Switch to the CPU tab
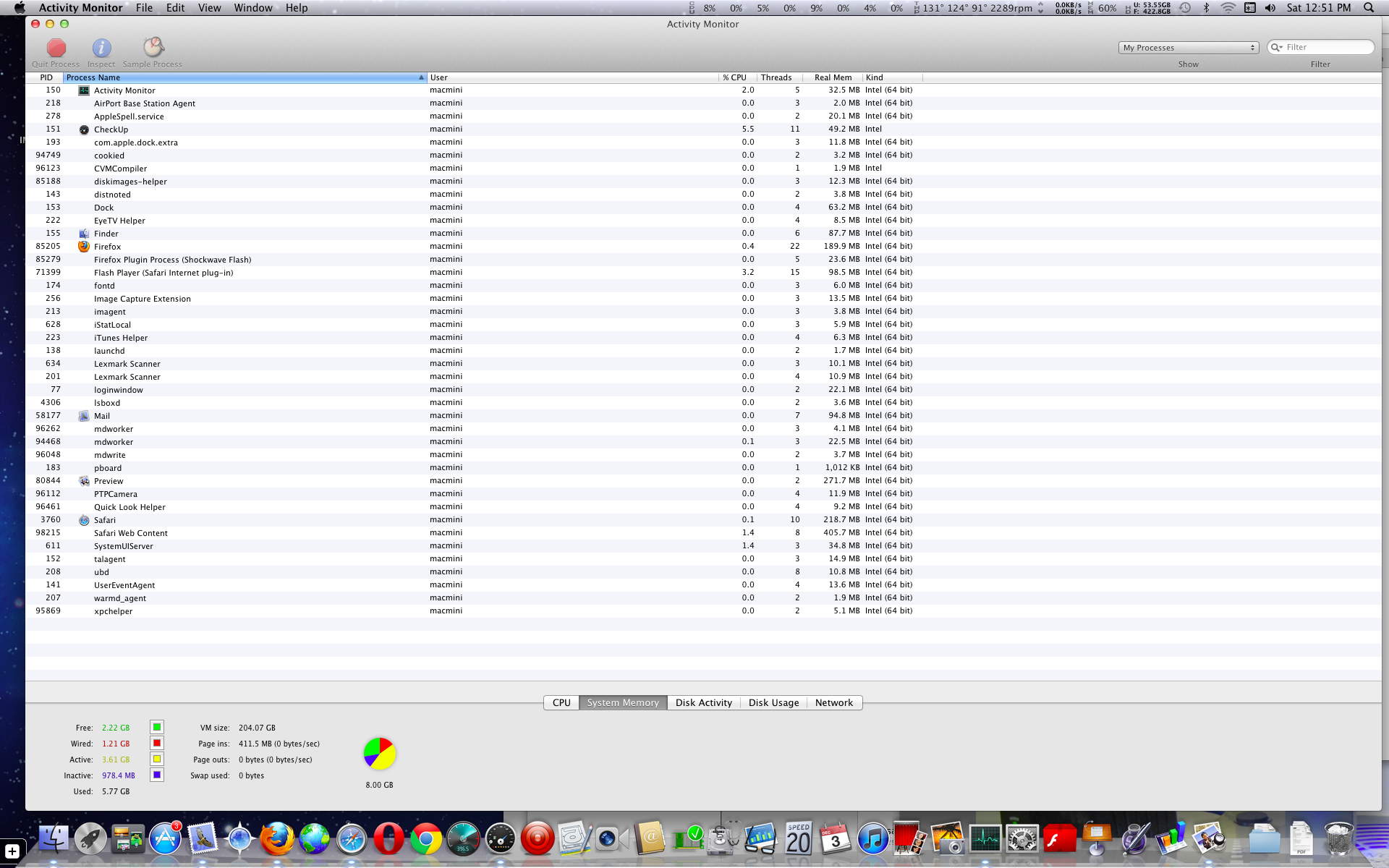1389x868 pixels. pos(561,702)
